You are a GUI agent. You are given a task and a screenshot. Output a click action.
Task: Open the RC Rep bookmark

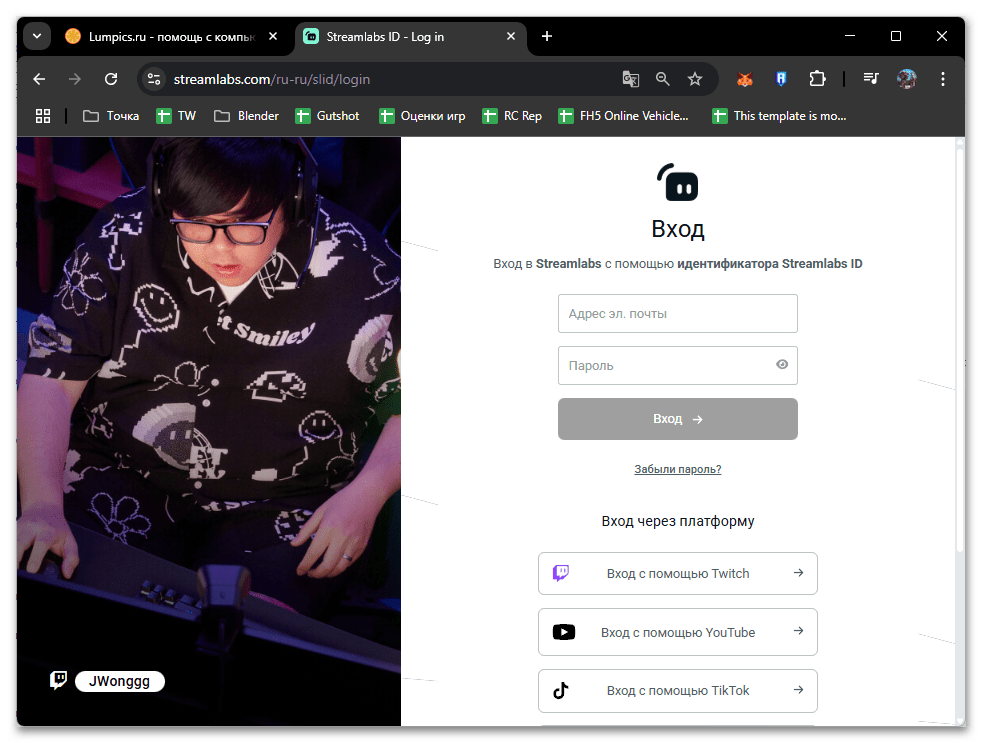[512, 116]
